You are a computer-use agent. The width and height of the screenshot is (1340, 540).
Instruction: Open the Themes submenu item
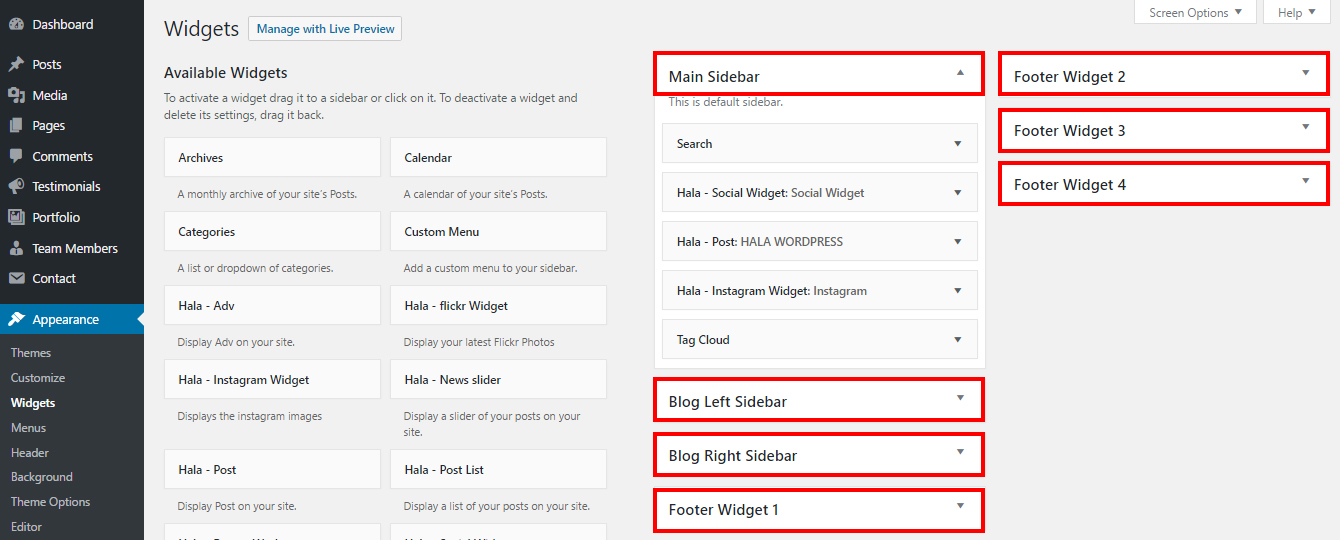(31, 353)
